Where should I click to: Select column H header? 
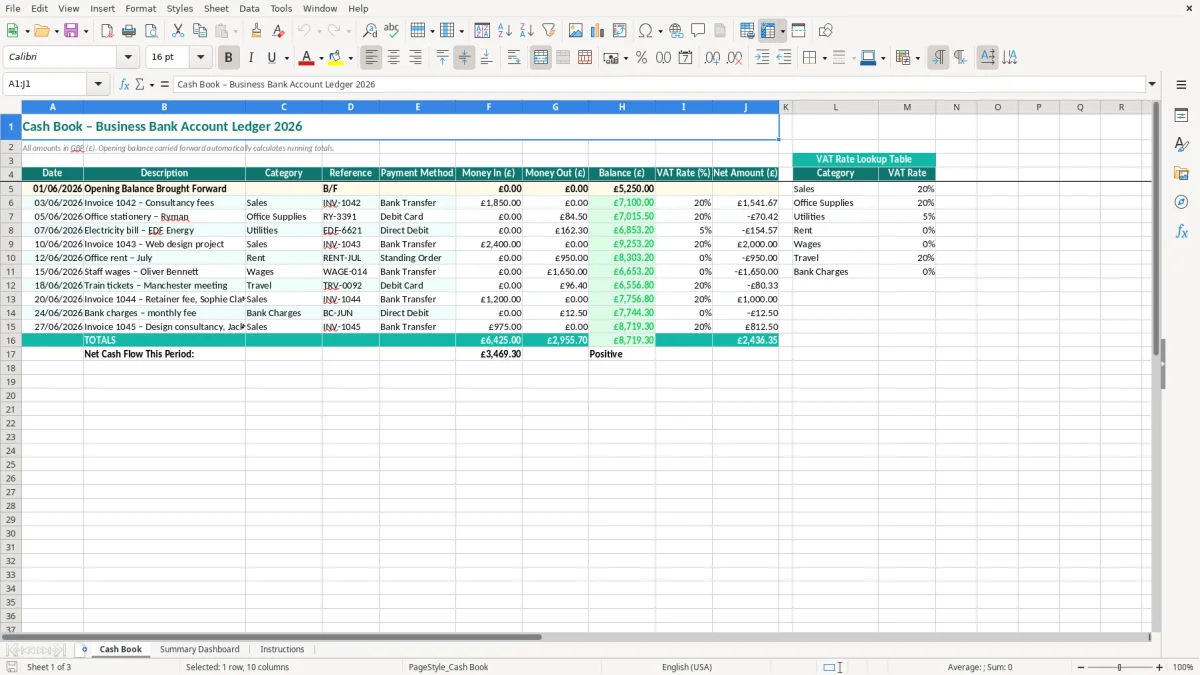pyautogui.click(x=622, y=107)
